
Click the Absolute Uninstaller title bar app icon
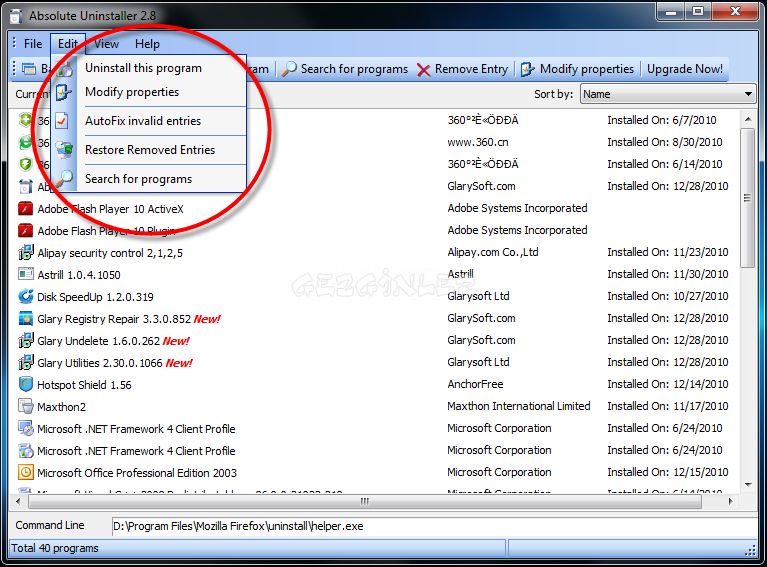[x=16, y=16]
